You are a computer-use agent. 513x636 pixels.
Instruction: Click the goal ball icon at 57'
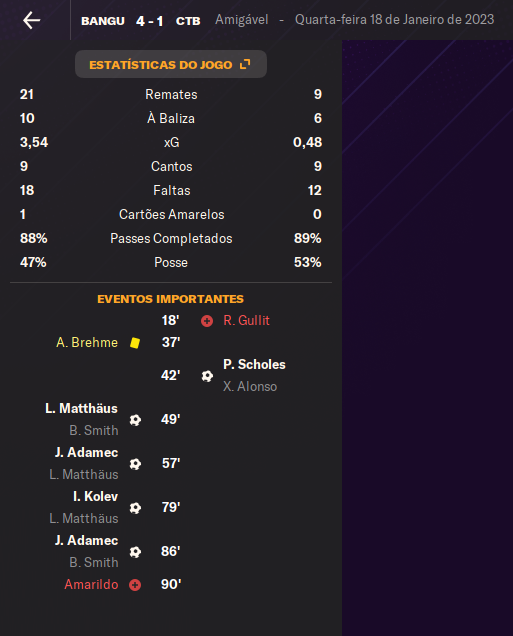coord(135,464)
